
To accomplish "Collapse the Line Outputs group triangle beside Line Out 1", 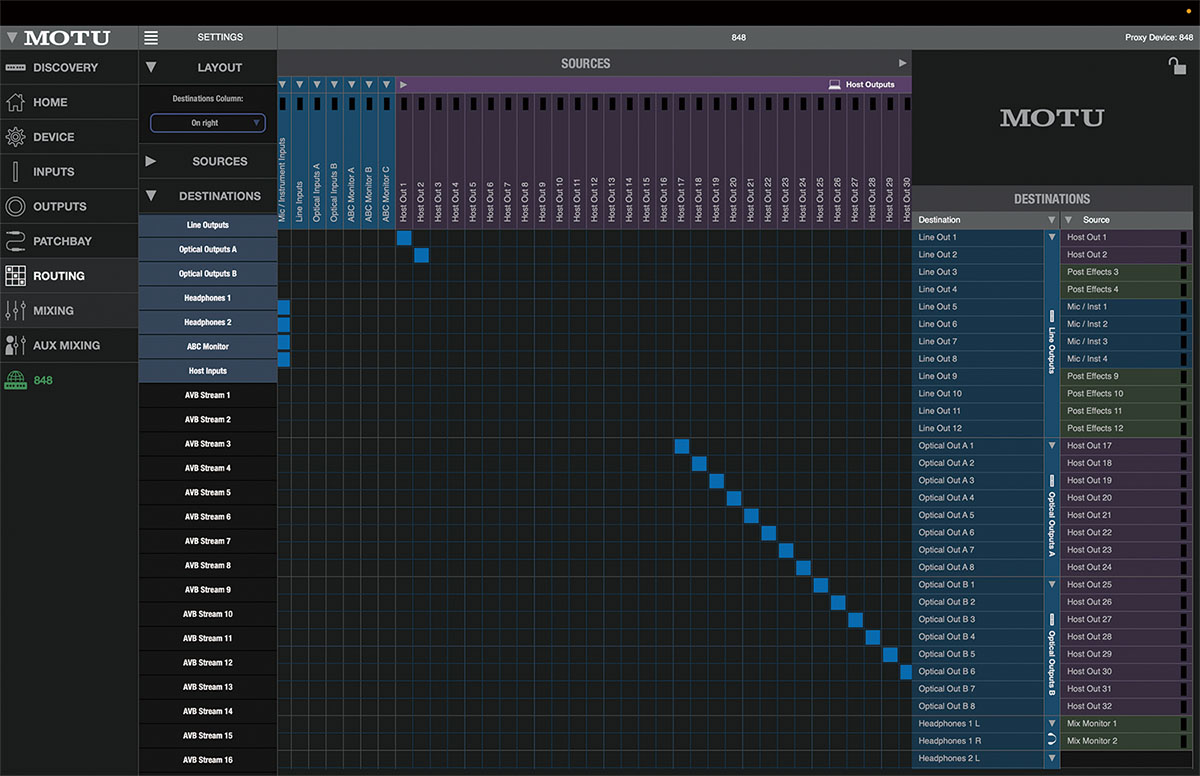I will pos(1051,238).
